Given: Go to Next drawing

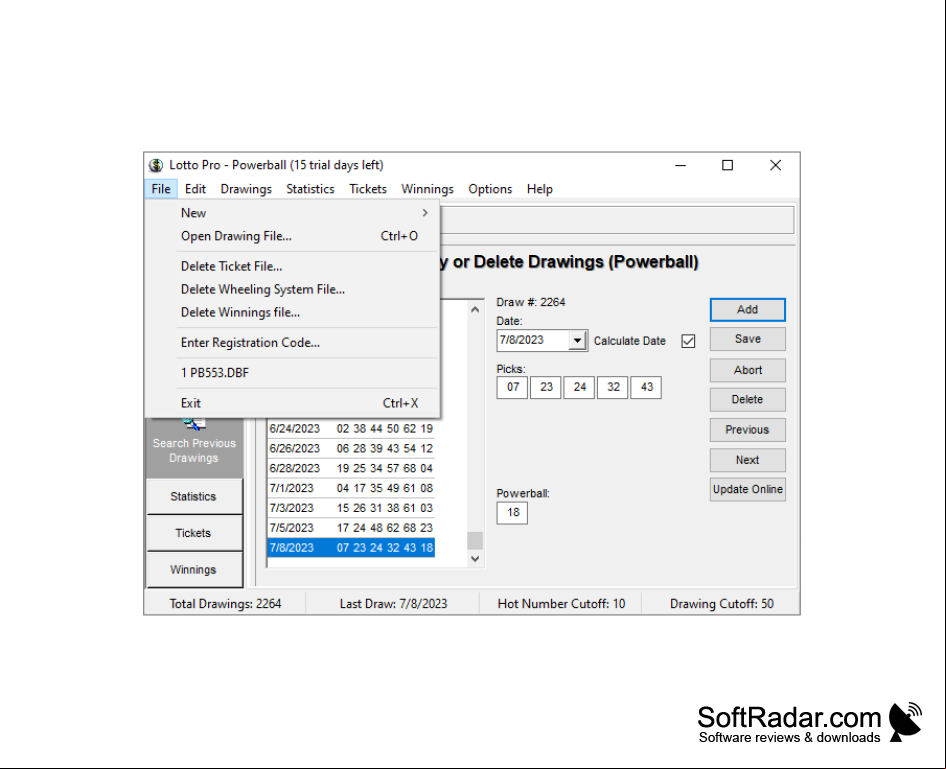Looking at the screenshot, I should point(748,460).
